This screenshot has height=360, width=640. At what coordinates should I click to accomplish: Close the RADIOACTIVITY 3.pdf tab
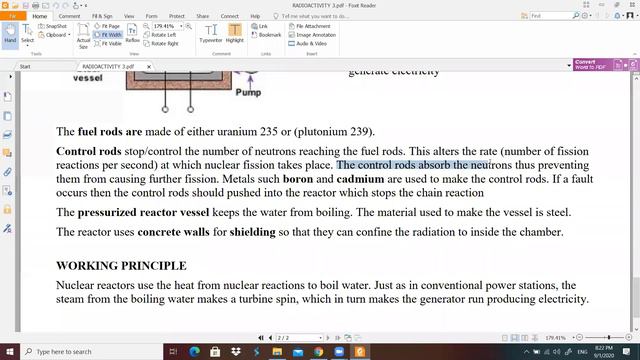tap(149, 66)
